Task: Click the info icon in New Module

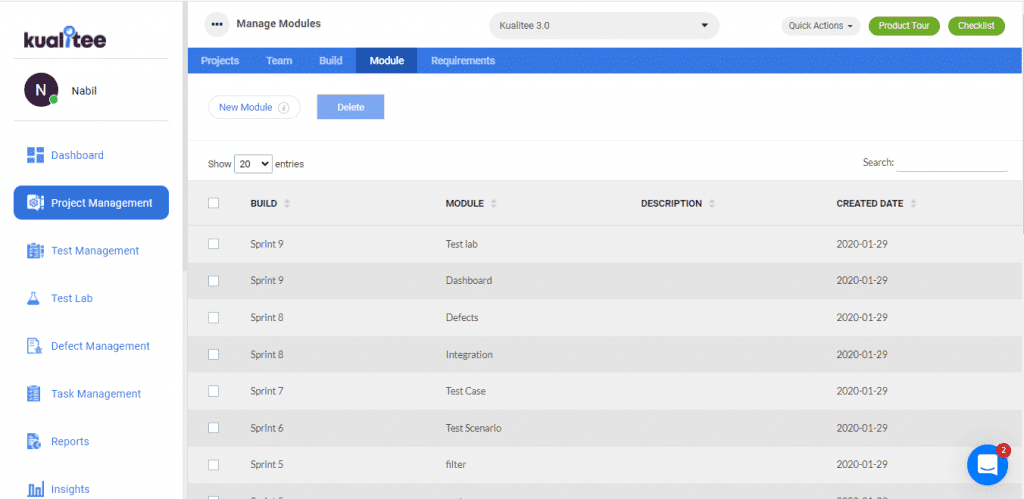Action: [283, 108]
